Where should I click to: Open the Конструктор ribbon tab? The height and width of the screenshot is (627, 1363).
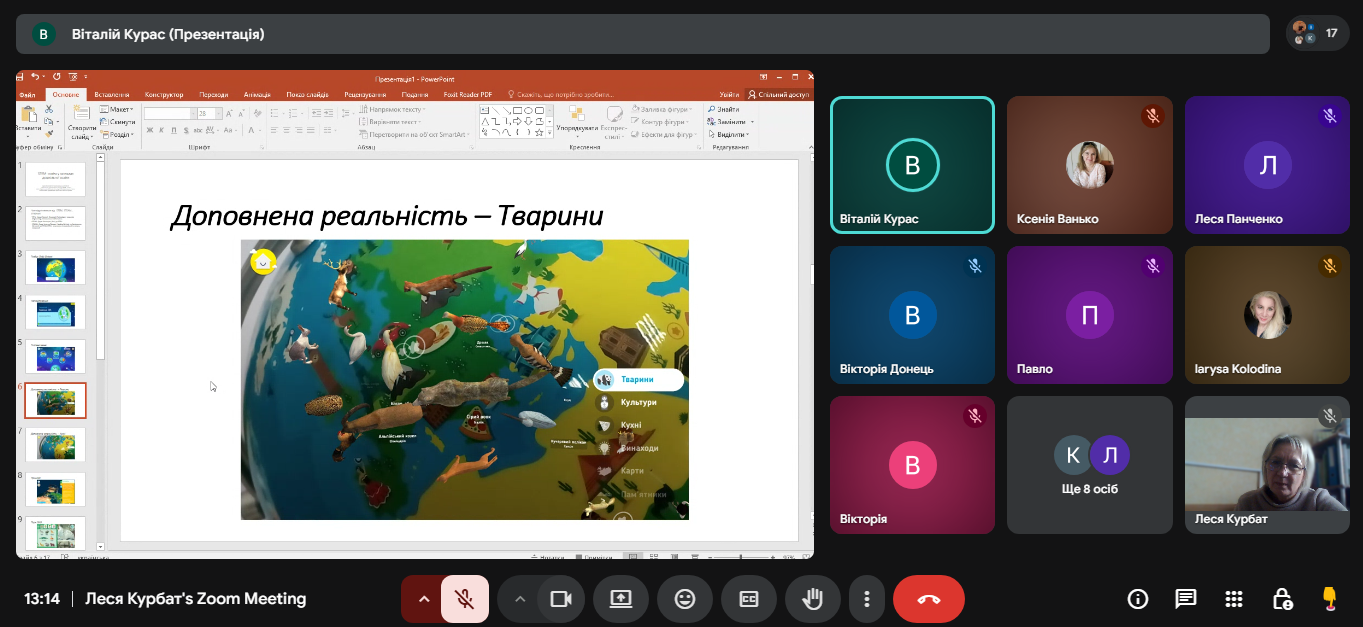[x=164, y=95]
